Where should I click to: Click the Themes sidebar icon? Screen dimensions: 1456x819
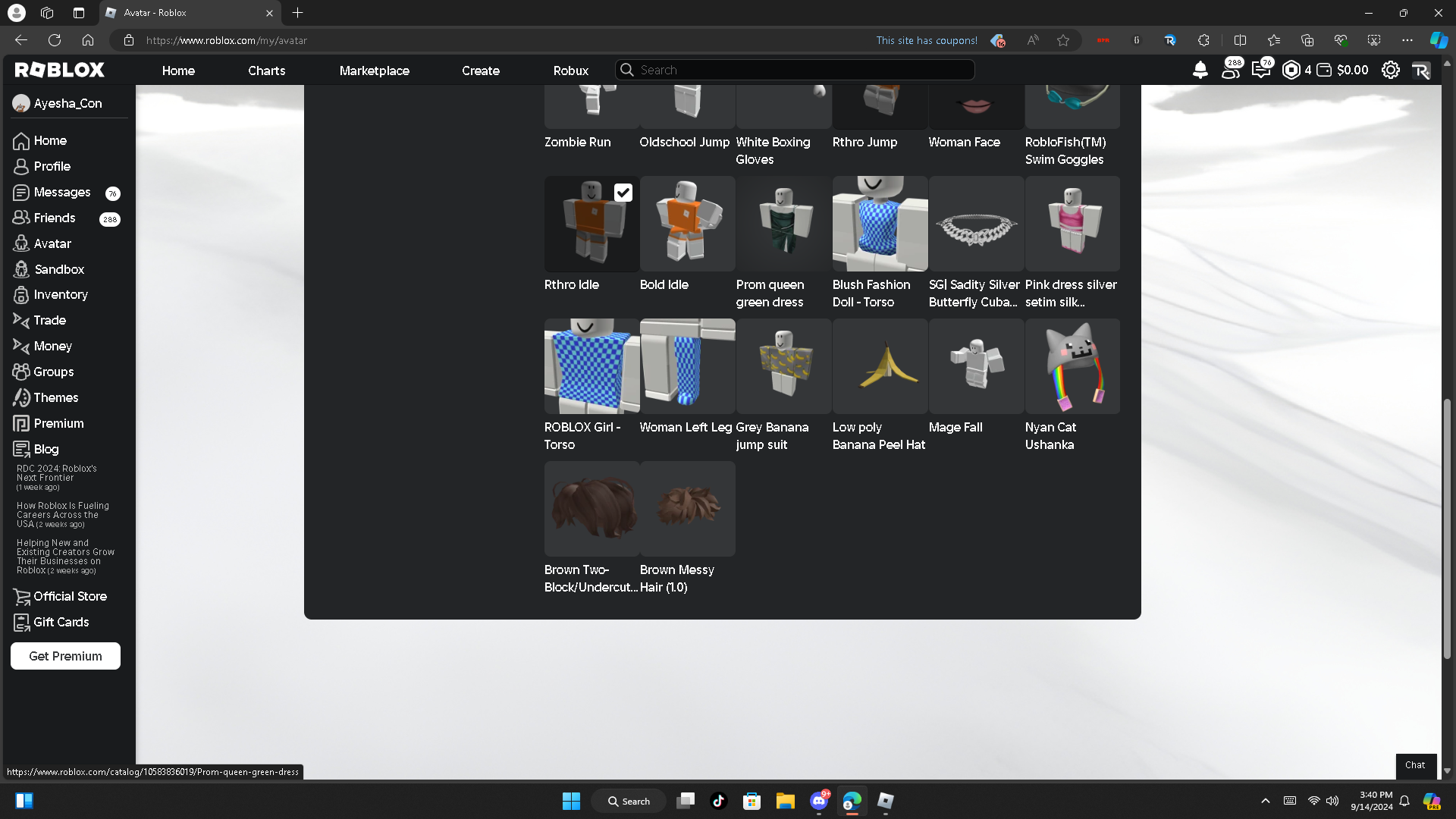click(21, 398)
